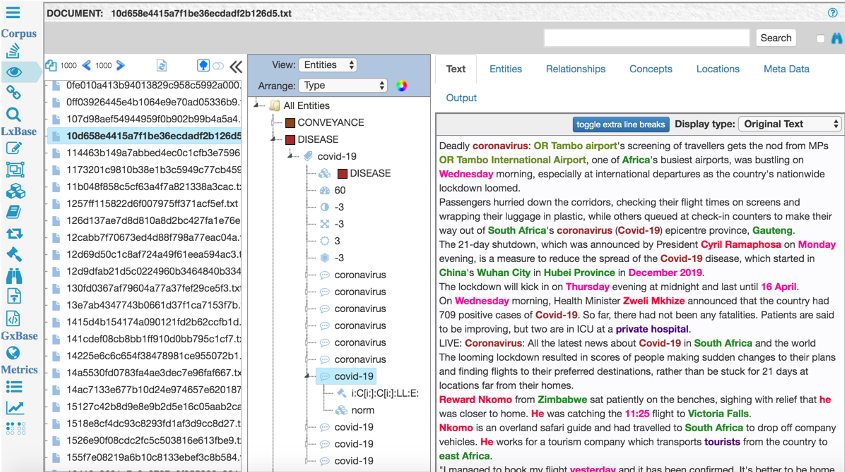Image resolution: width=845 pixels, height=472 pixels.
Task: Switch to the Meta Data tab
Action: pos(786,69)
